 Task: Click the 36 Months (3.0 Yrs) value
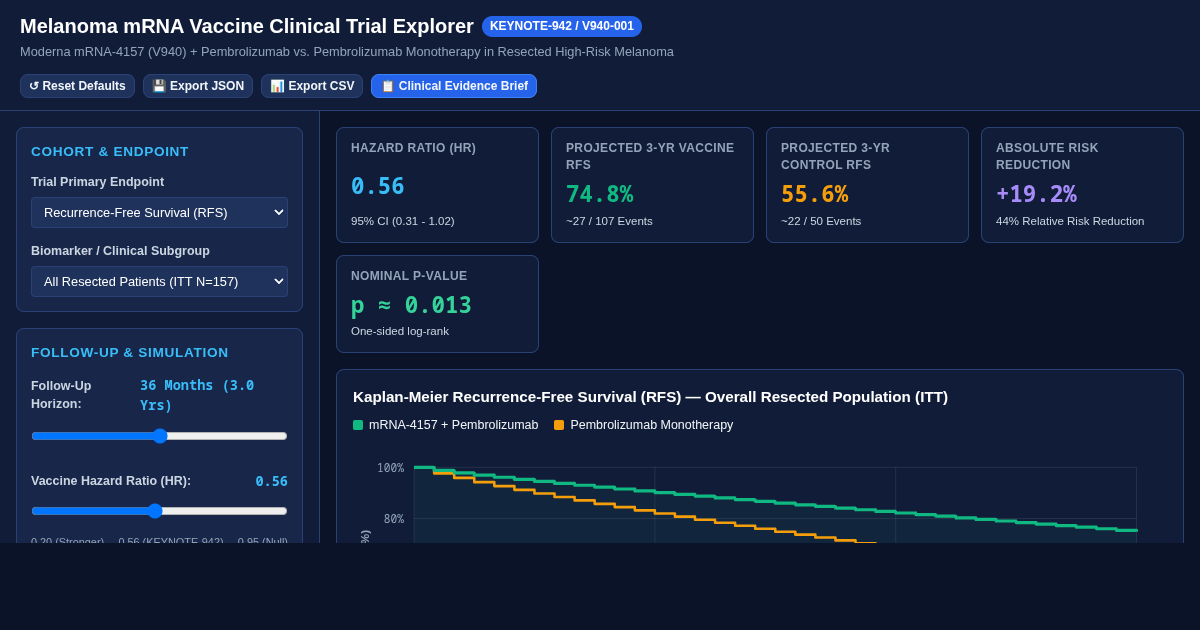[197, 395]
